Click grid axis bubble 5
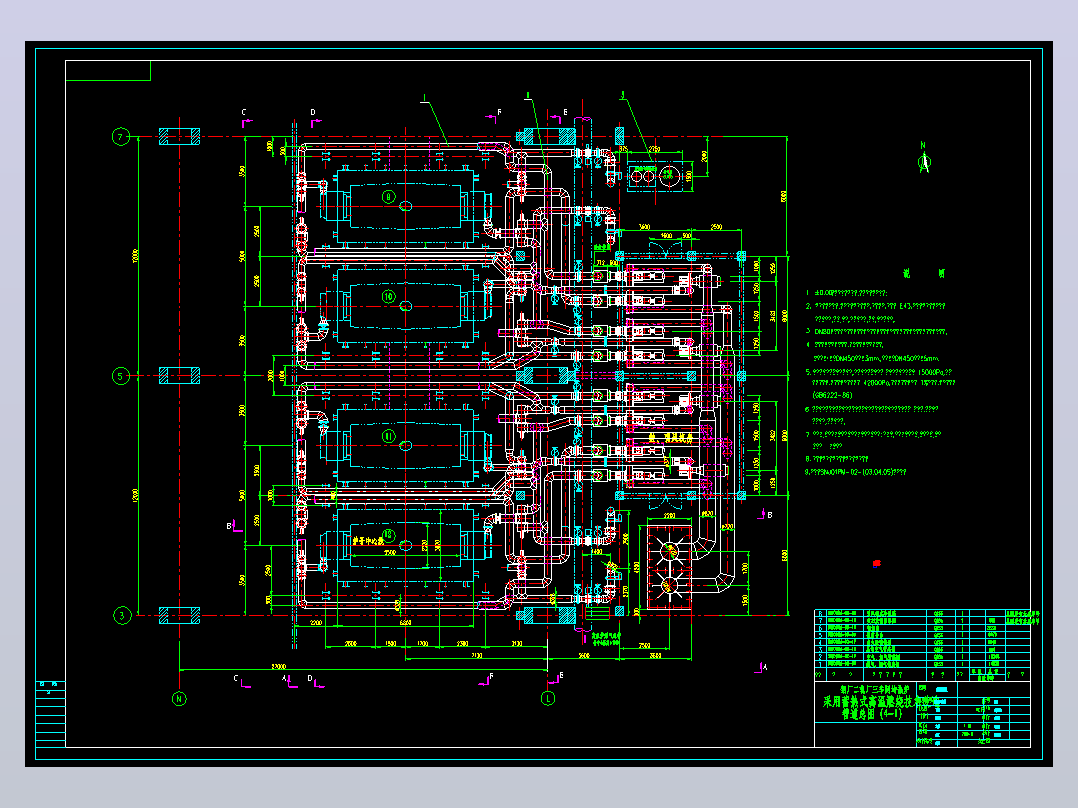Viewport: 1078px width, 808px height. click(121, 376)
